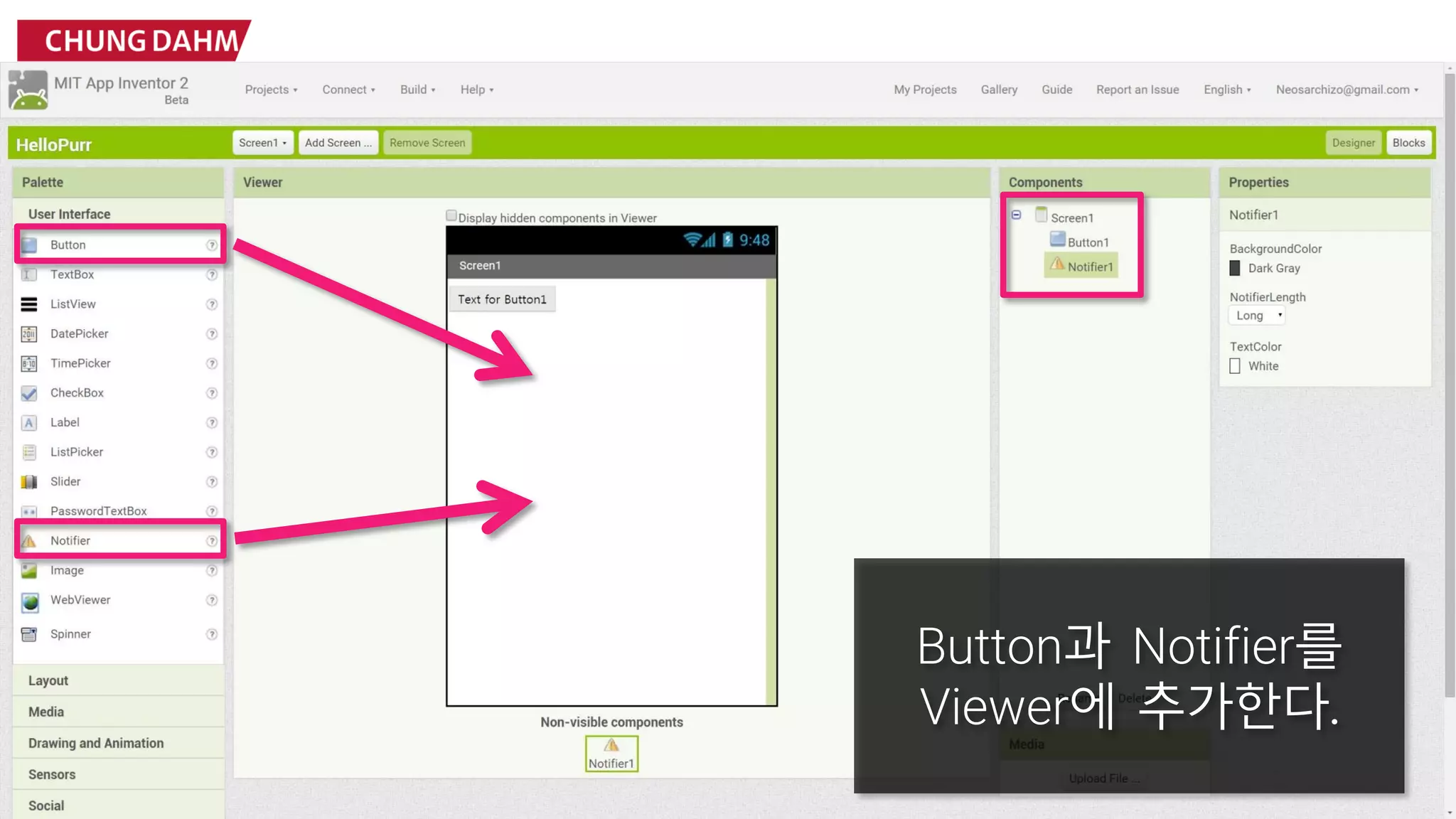Open help for ListView component
Viewport: 1456px width, 819px height.
pos(212,304)
